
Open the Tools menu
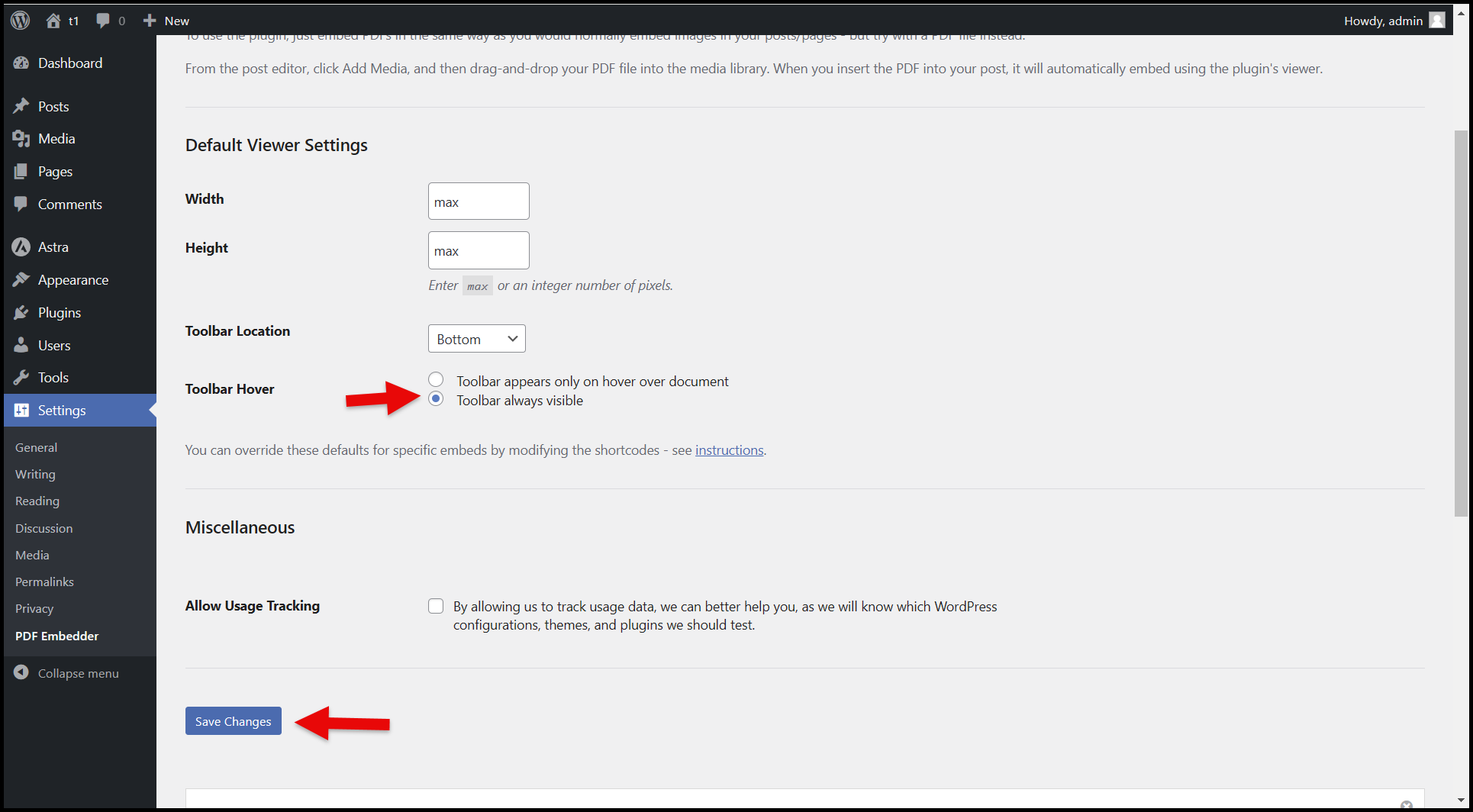(53, 378)
